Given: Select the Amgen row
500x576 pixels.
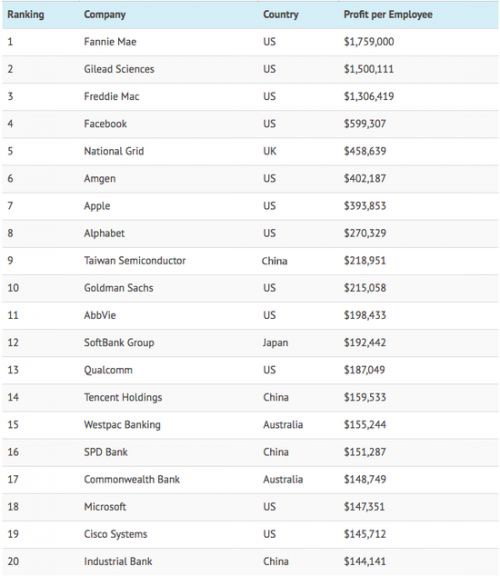Looking at the screenshot, I should pos(250,179).
